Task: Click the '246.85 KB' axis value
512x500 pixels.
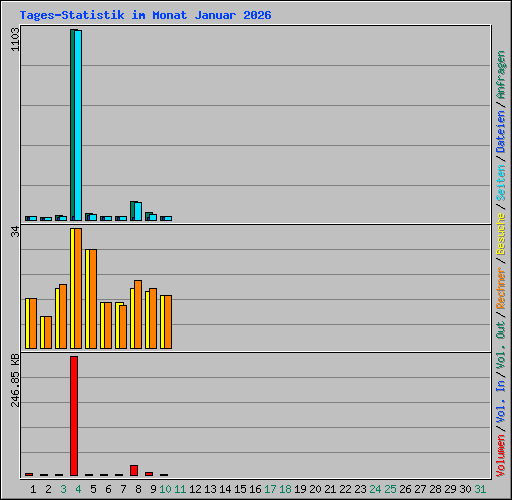Action: [15, 380]
